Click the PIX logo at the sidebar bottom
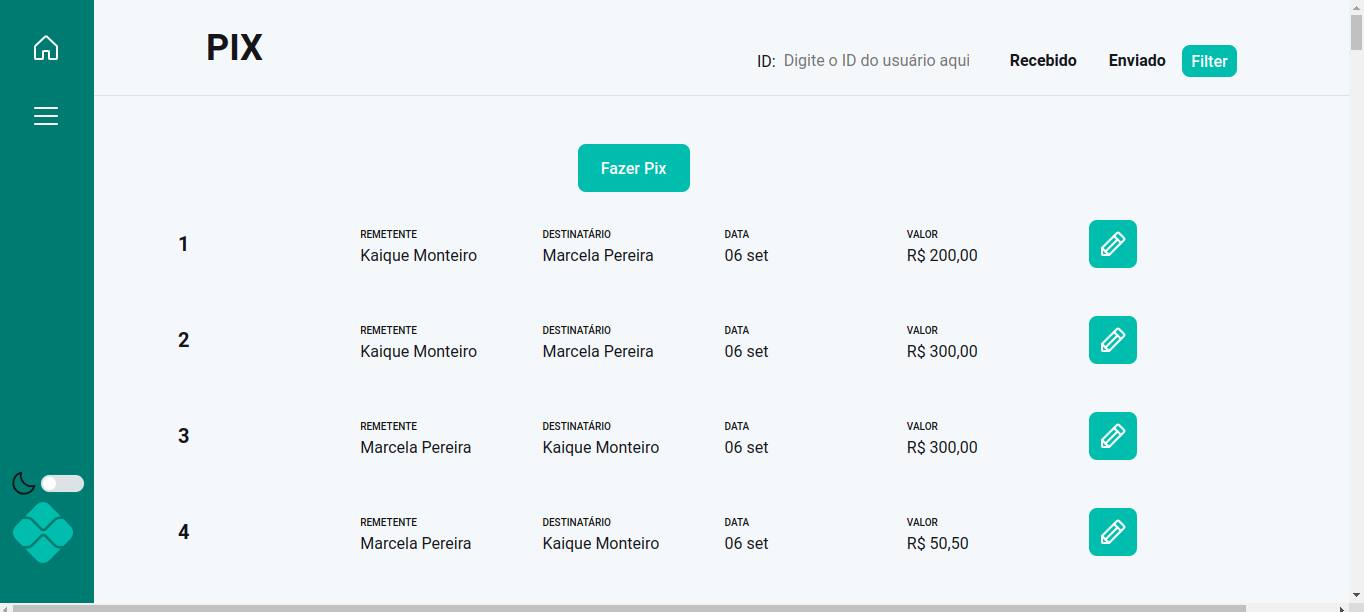Screen dimensions: 1364x612 [44, 533]
